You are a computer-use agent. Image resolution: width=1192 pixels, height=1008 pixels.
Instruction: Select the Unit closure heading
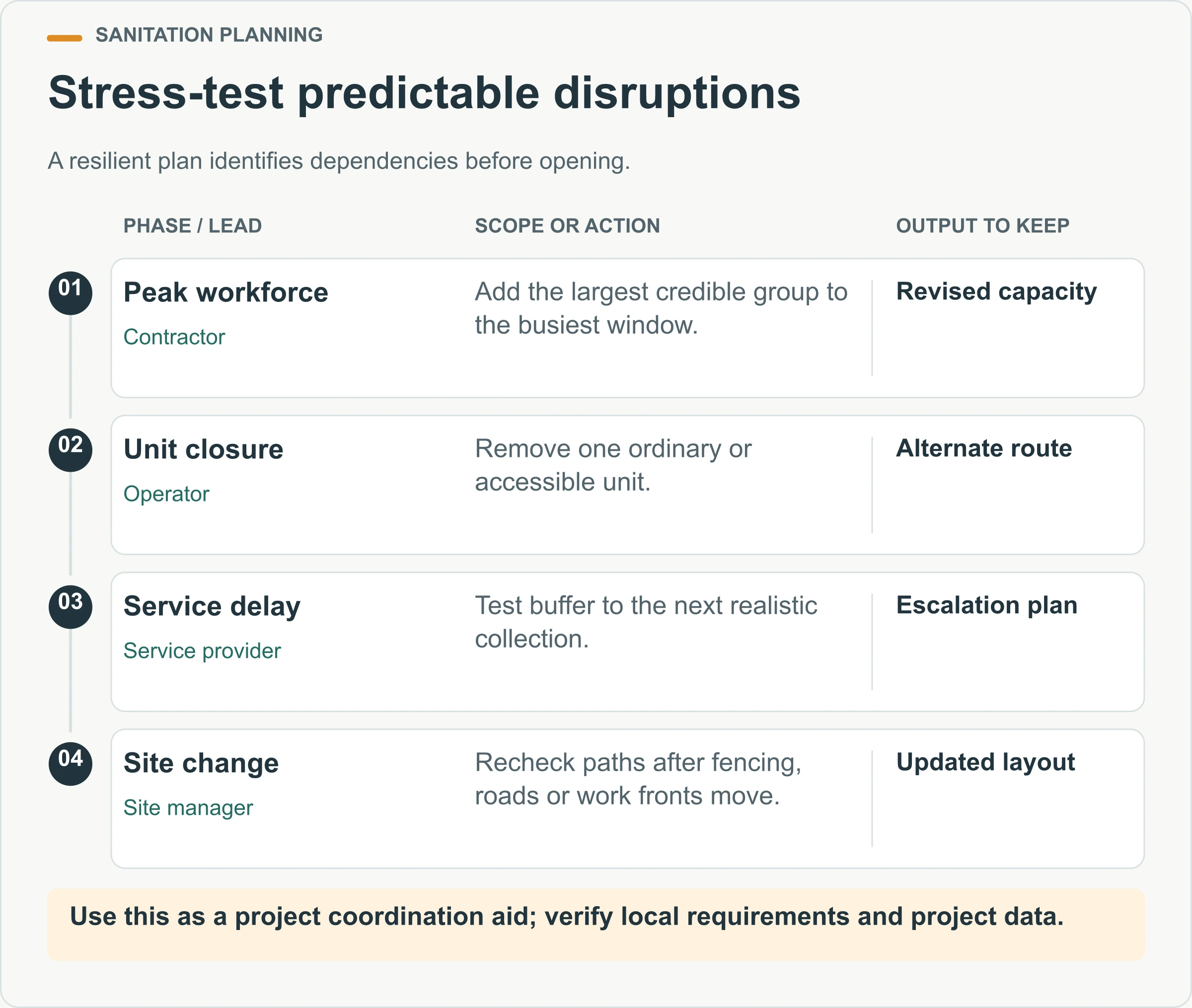pos(204,449)
